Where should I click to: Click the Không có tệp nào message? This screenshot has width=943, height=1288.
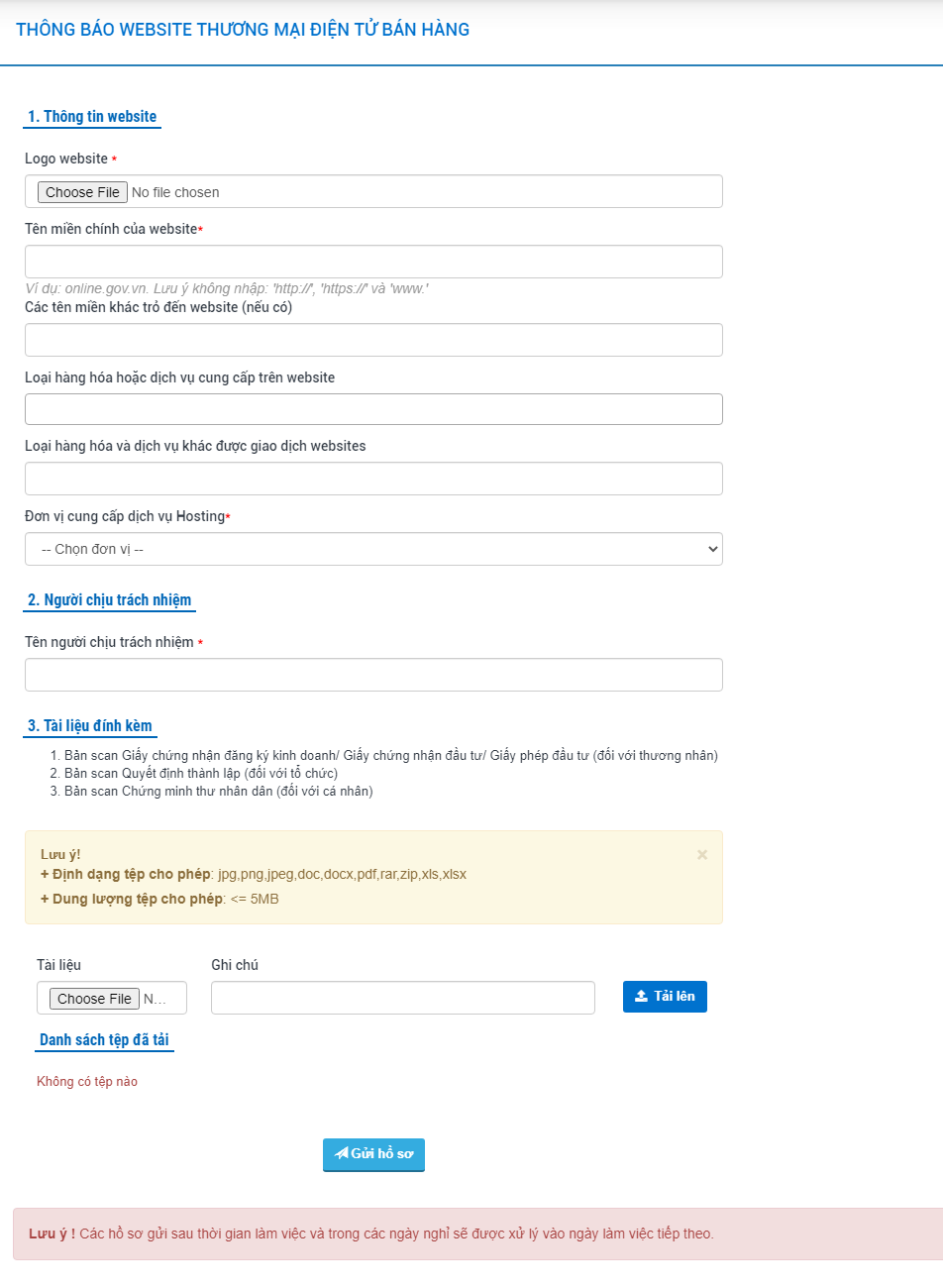[87, 1082]
